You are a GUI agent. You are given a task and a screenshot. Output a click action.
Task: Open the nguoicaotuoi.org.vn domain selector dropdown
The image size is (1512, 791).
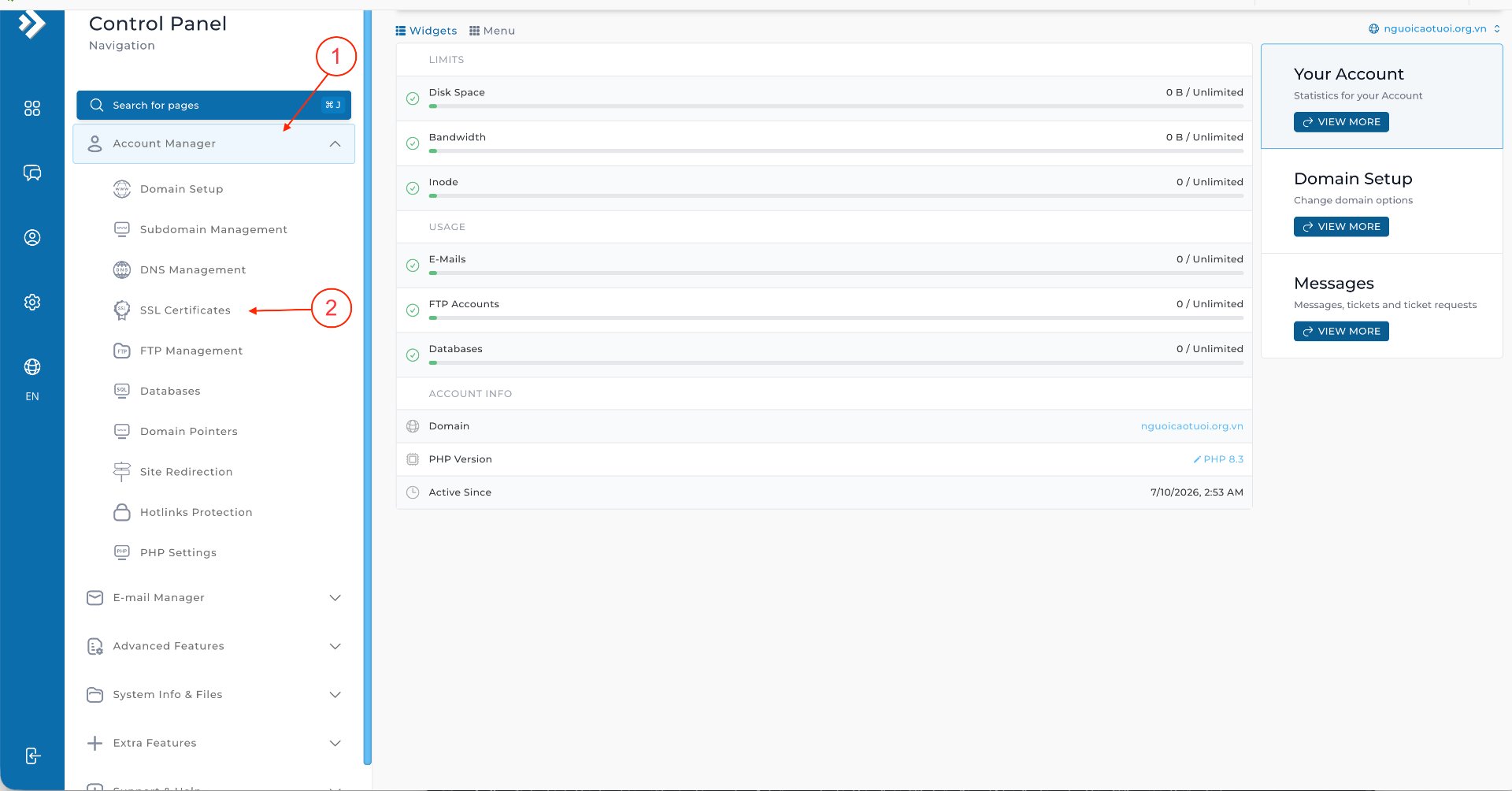tap(1435, 28)
